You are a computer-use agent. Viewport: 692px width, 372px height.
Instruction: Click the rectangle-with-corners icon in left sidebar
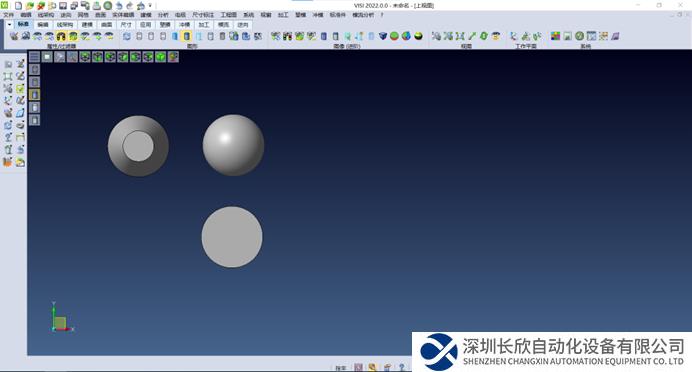[x=8, y=76]
